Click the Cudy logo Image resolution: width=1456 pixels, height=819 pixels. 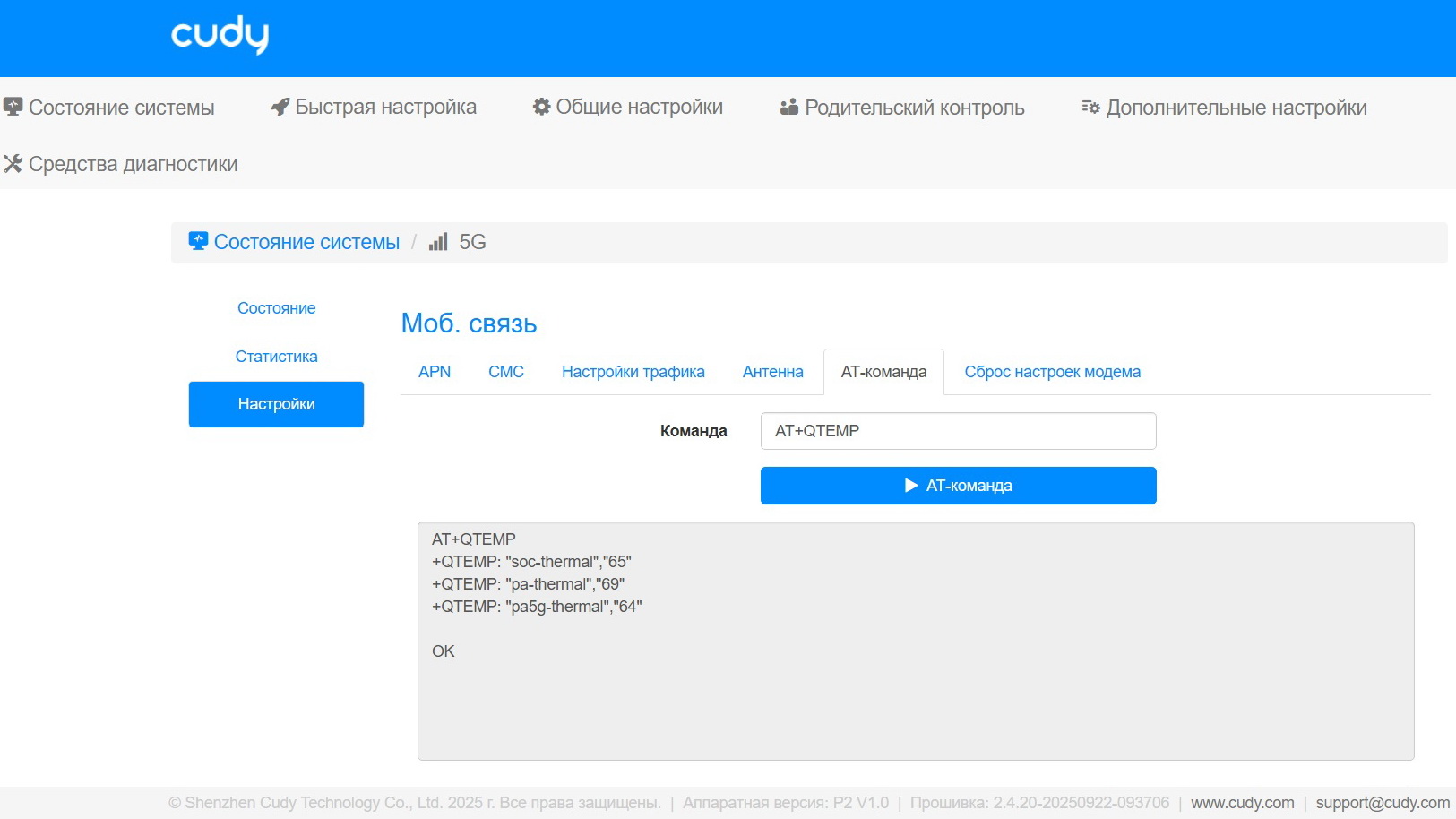click(220, 35)
